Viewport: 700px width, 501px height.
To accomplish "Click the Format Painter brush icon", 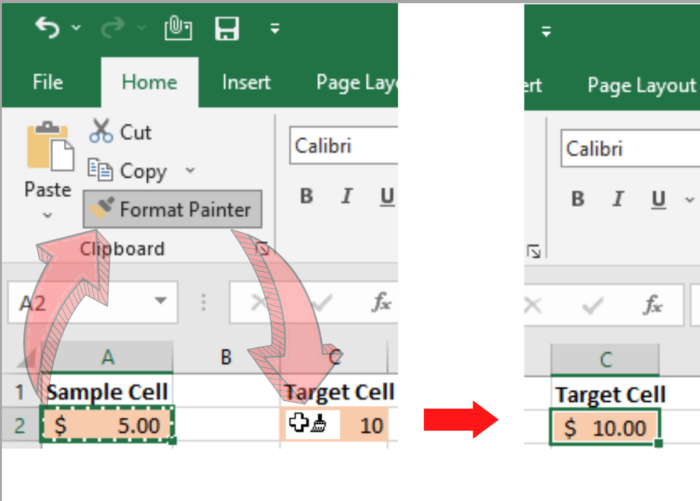I will click(x=102, y=208).
